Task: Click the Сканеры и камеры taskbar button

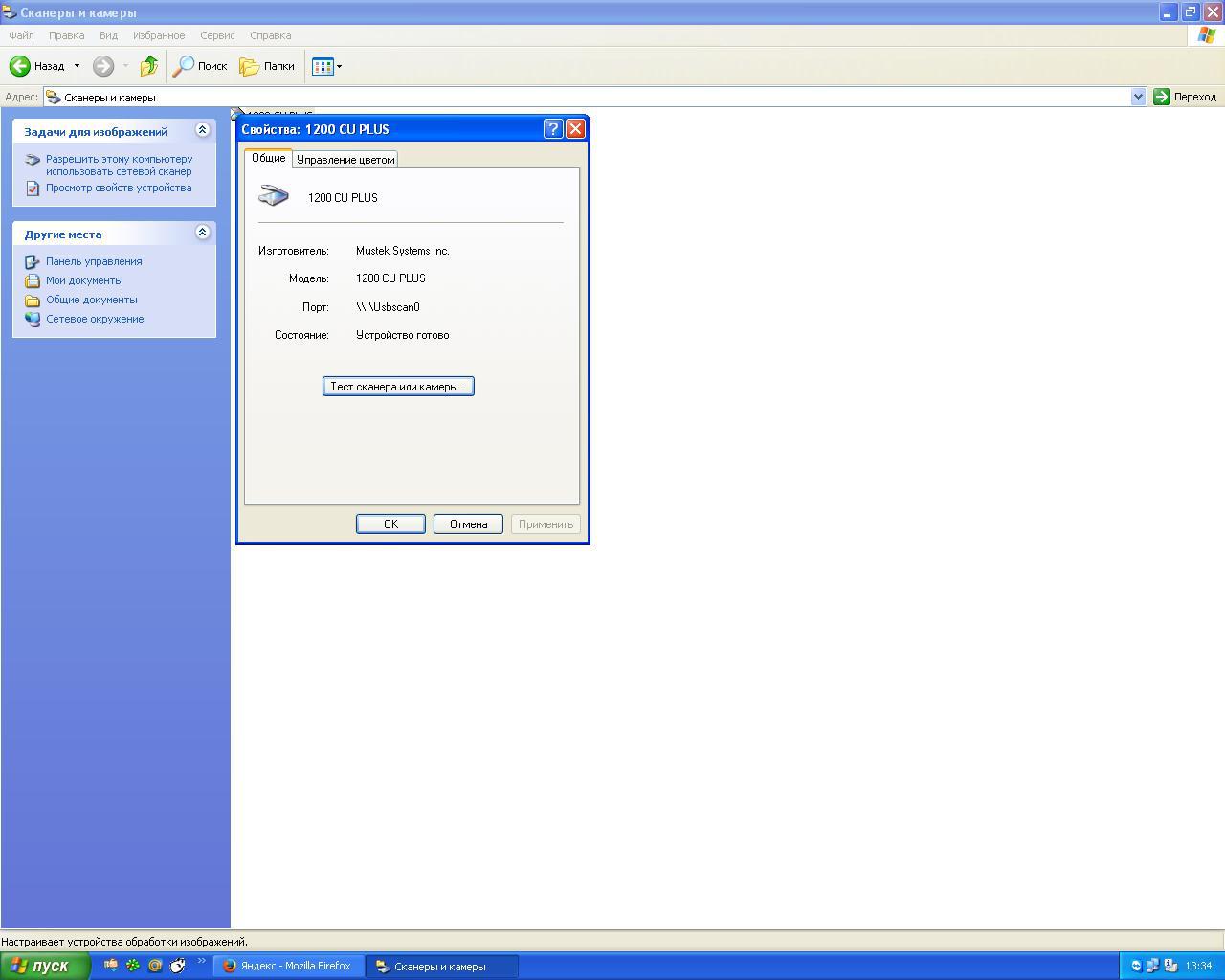Action: click(x=442, y=966)
